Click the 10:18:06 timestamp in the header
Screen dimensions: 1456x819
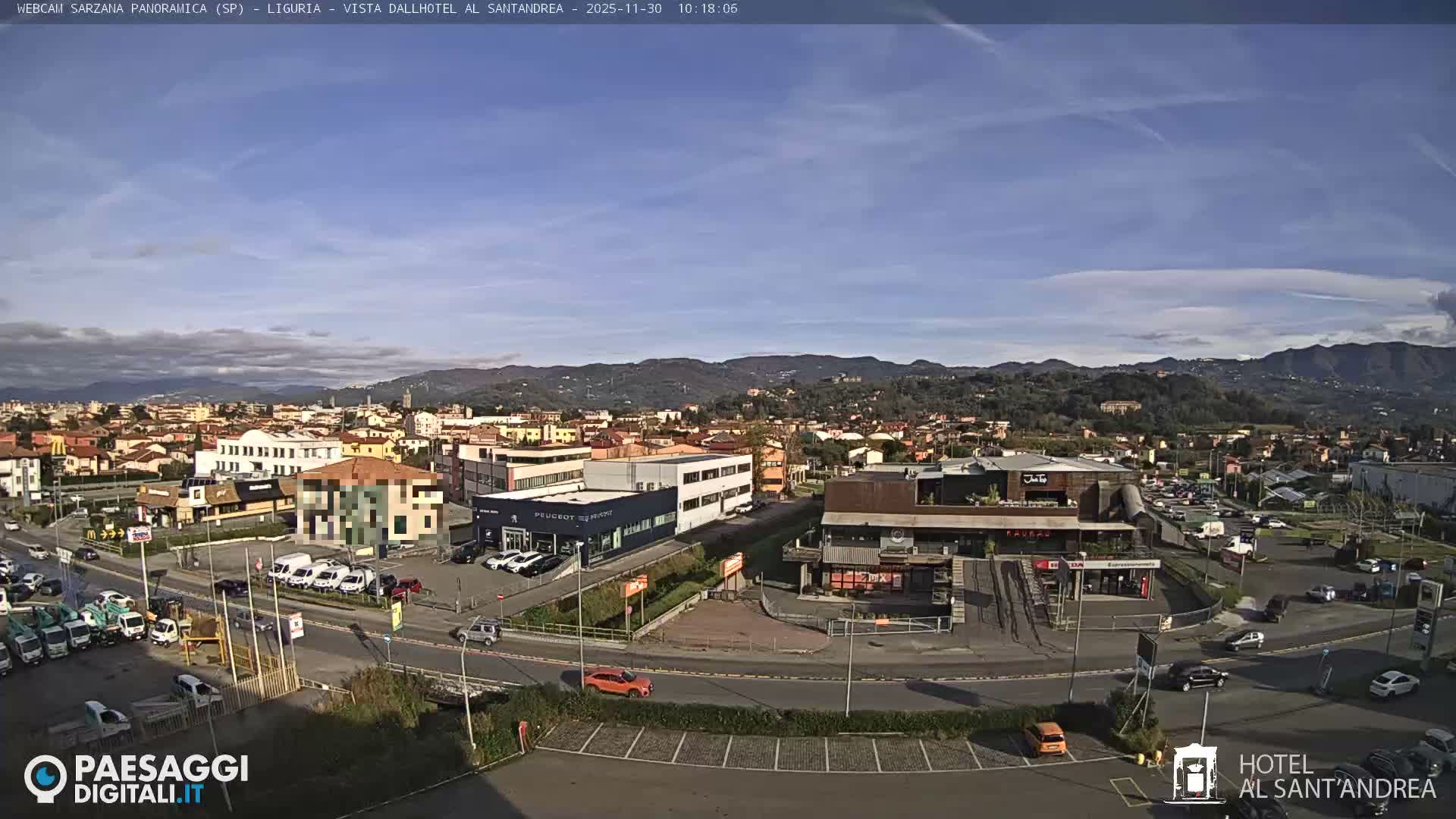[x=707, y=8]
